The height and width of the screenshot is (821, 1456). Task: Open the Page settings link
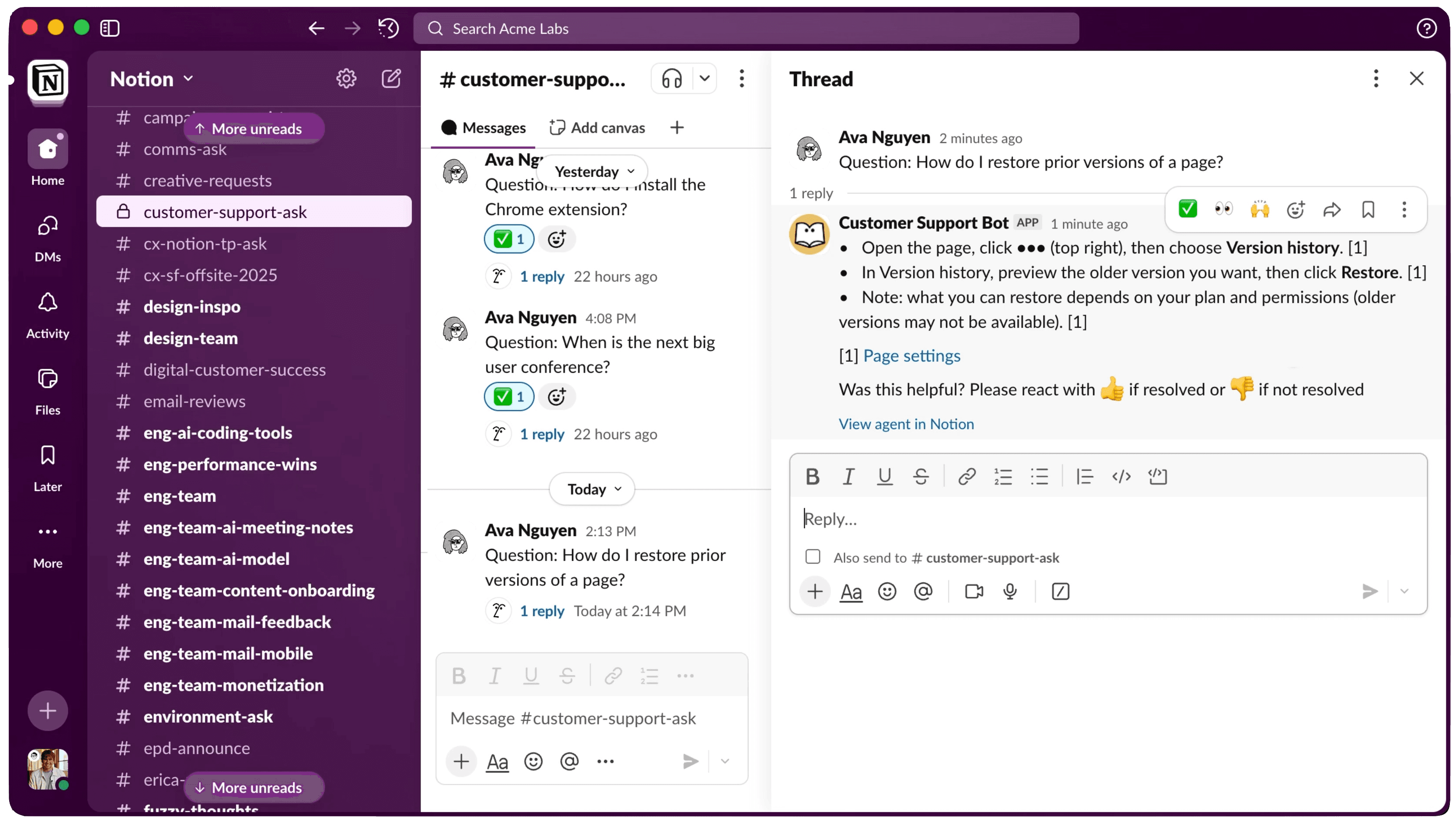click(x=911, y=355)
